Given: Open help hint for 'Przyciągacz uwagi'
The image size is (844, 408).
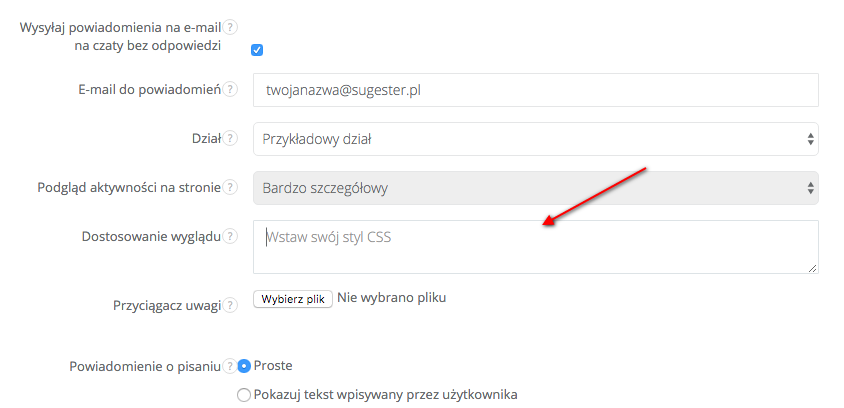Looking at the screenshot, I should [x=231, y=306].
